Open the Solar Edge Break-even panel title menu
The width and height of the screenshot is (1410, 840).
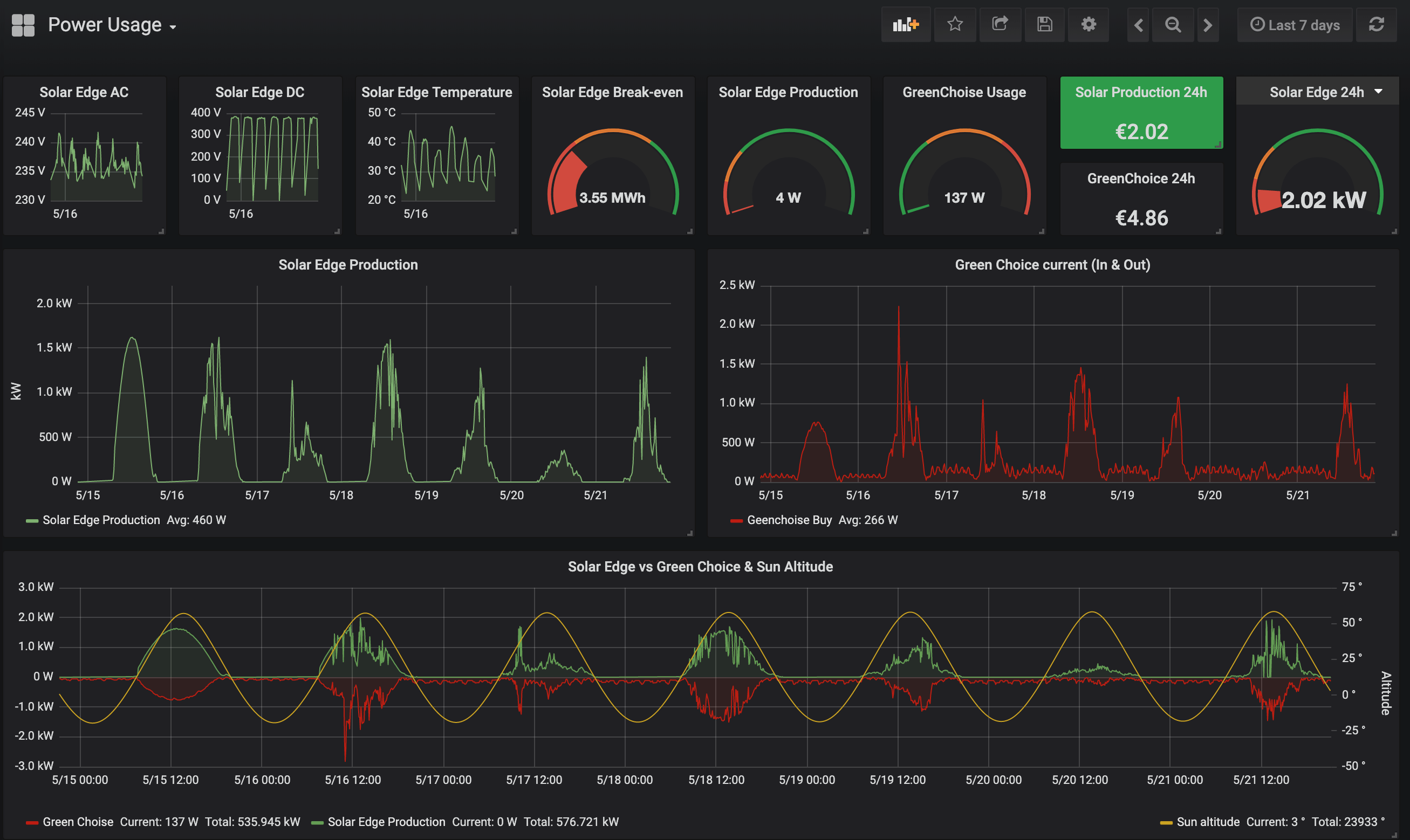coord(612,92)
